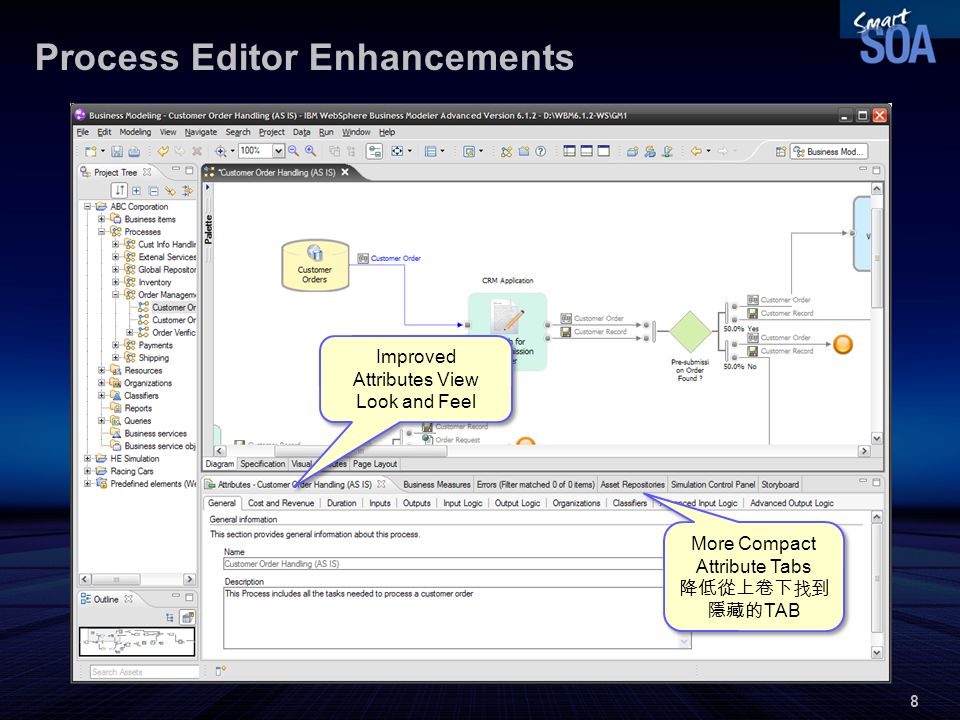Expand the Palette arrow on diagram edge

click(208, 187)
